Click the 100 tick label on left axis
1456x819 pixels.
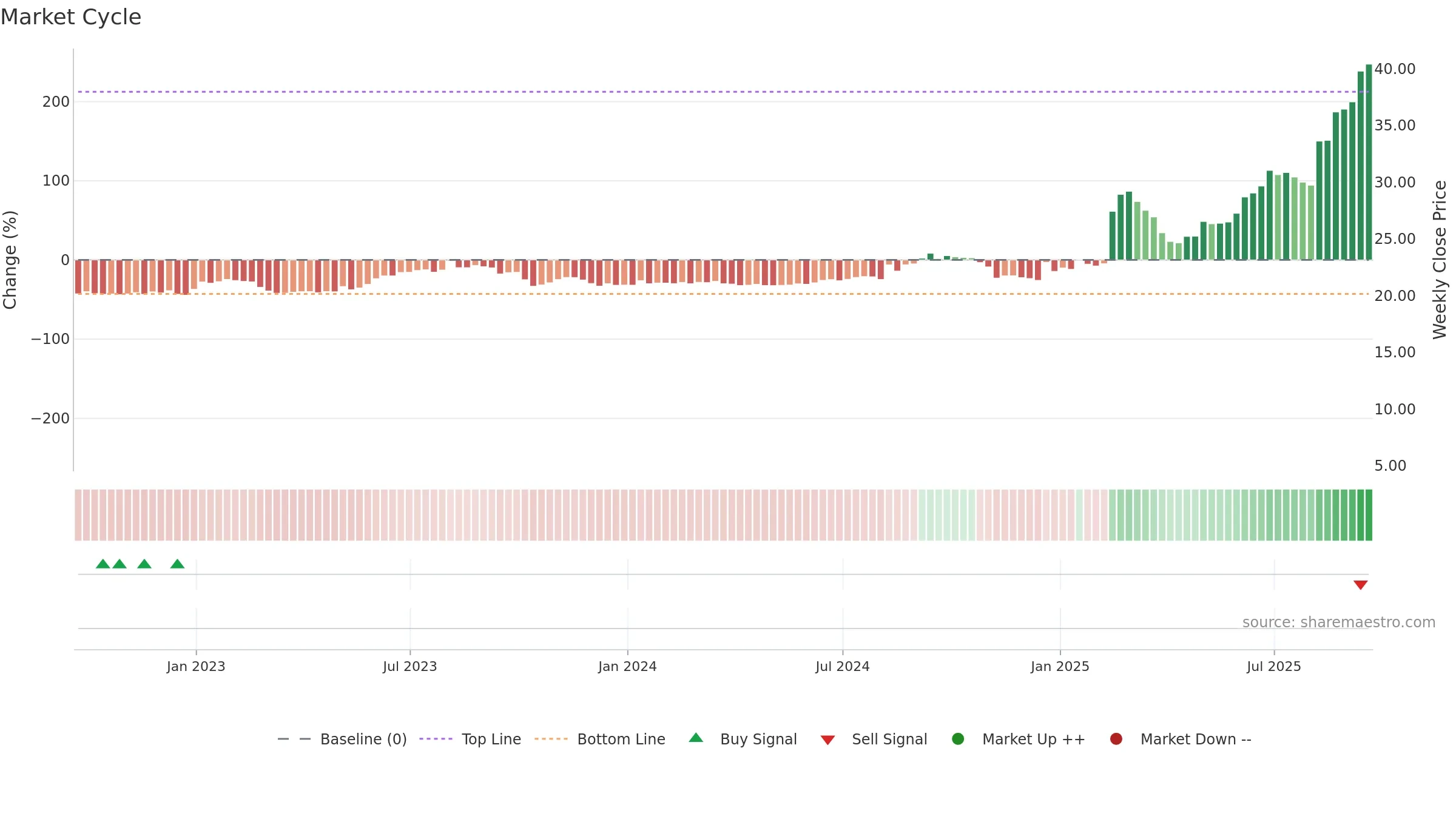click(x=56, y=181)
